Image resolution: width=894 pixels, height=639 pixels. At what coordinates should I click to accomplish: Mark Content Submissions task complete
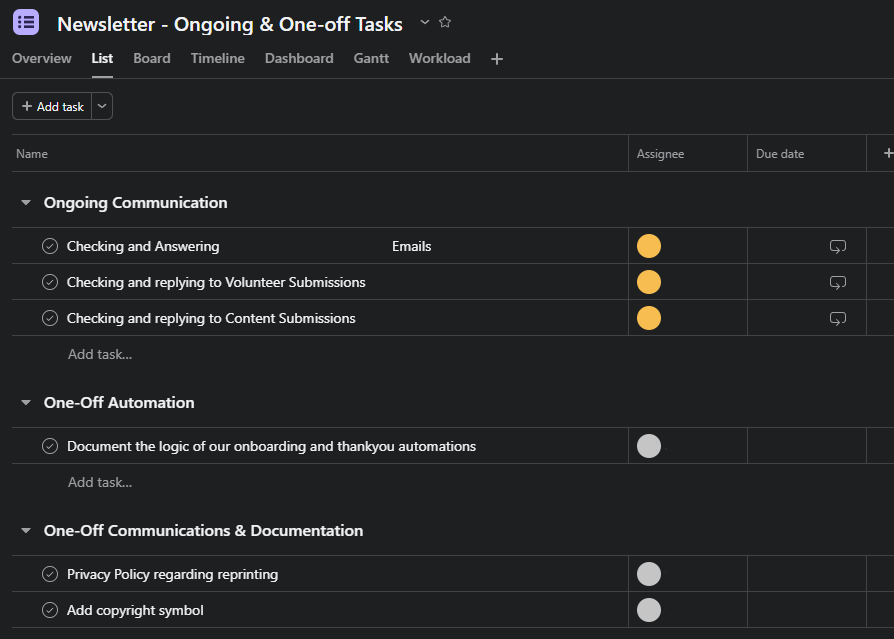pos(50,318)
